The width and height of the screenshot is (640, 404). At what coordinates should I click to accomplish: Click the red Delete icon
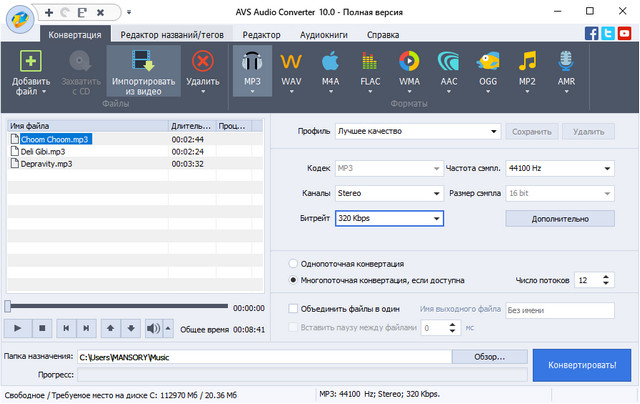(x=203, y=62)
